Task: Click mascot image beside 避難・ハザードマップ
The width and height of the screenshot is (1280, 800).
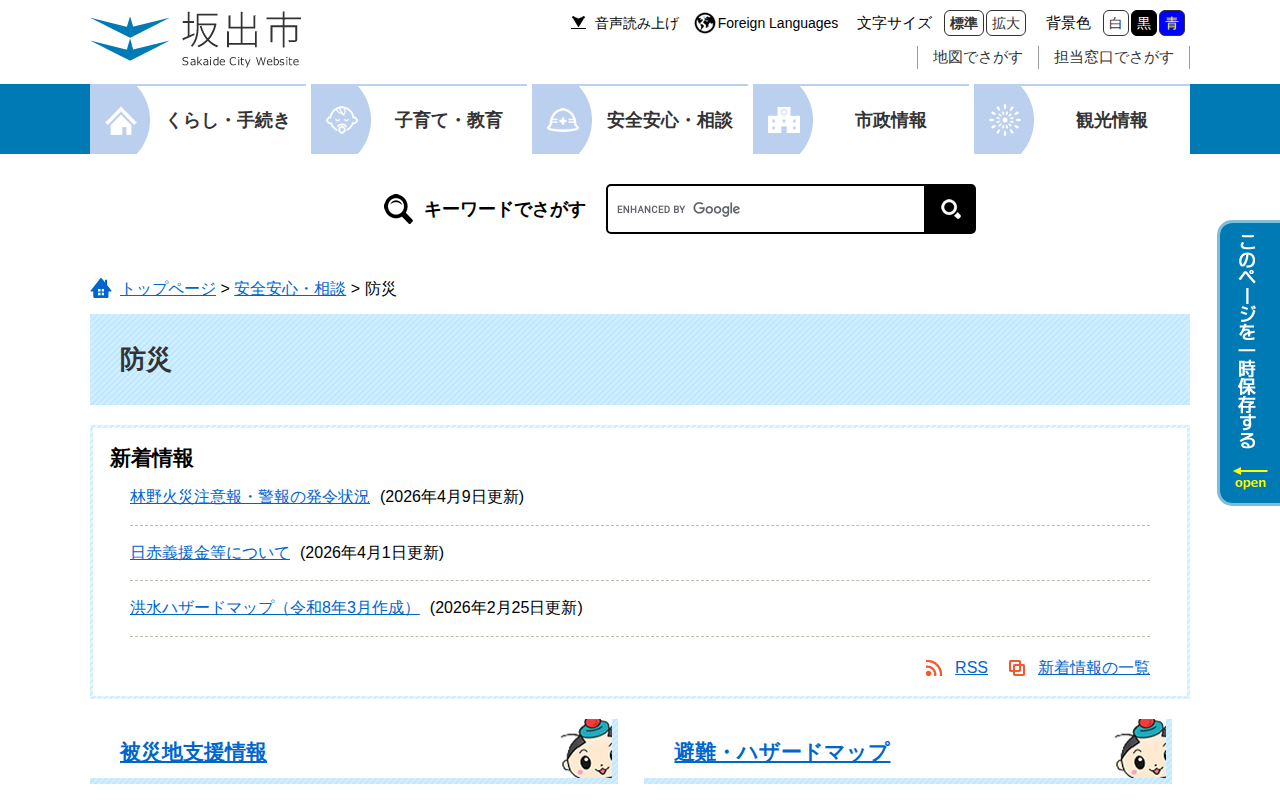Action: tap(1141, 749)
